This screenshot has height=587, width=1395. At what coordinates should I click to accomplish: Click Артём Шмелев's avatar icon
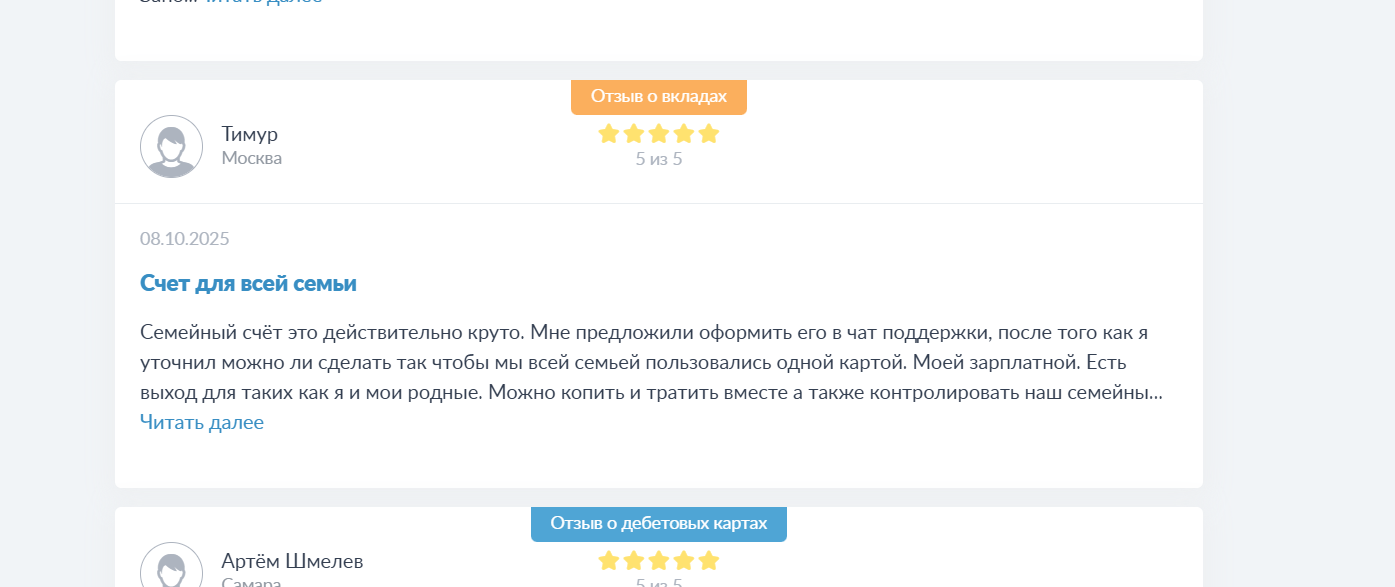point(171,568)
